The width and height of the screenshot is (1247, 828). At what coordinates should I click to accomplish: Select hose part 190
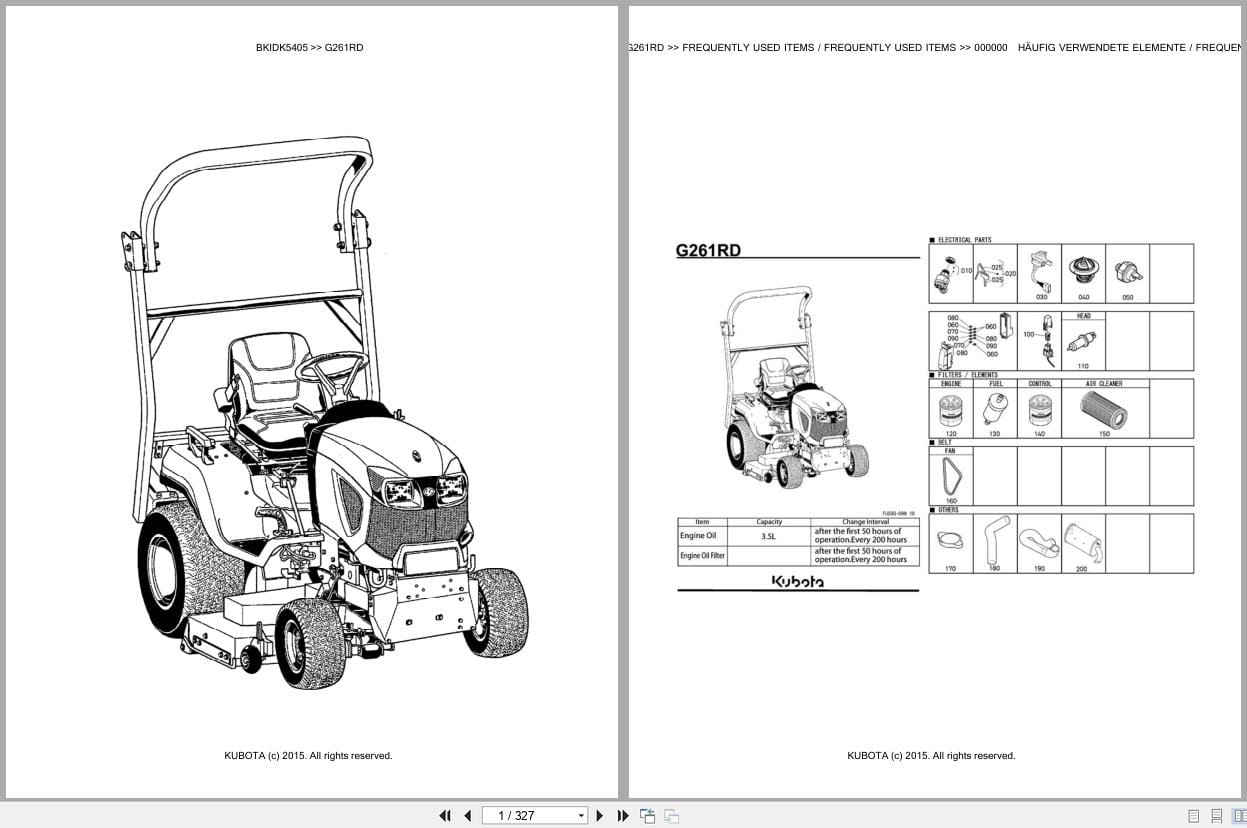(x=1039, y=545)
